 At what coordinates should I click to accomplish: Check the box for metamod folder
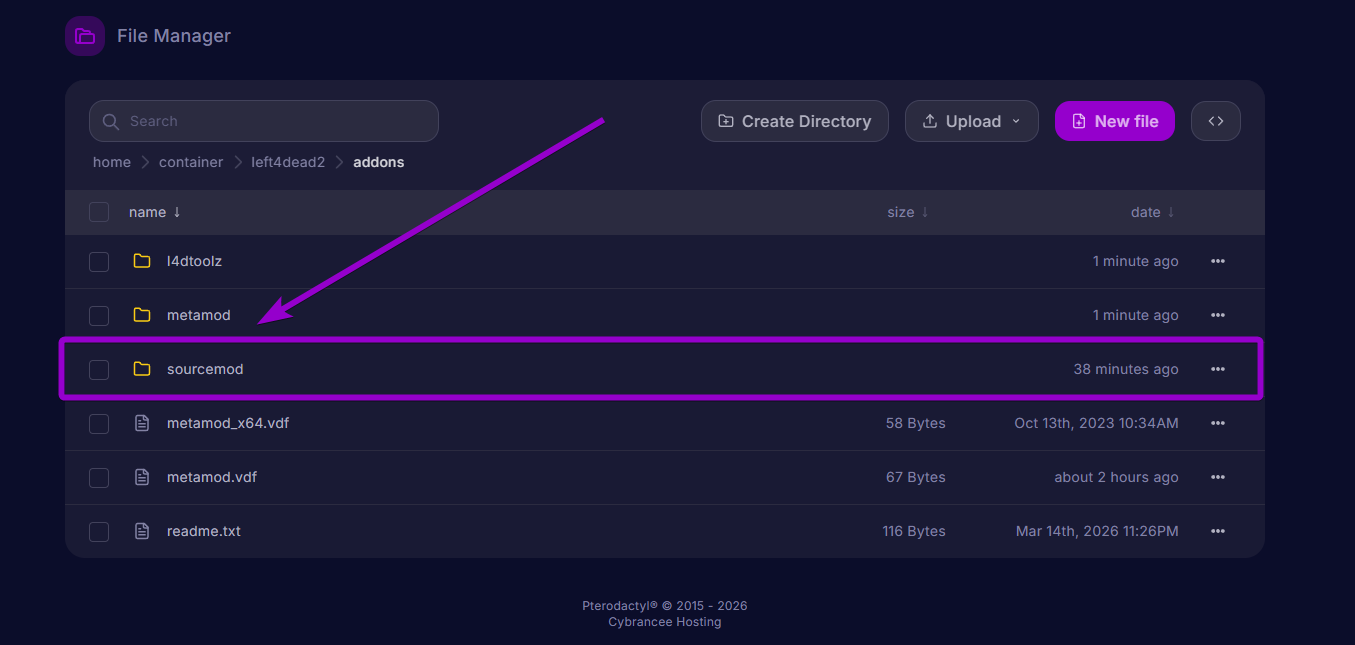click(99, 315)
